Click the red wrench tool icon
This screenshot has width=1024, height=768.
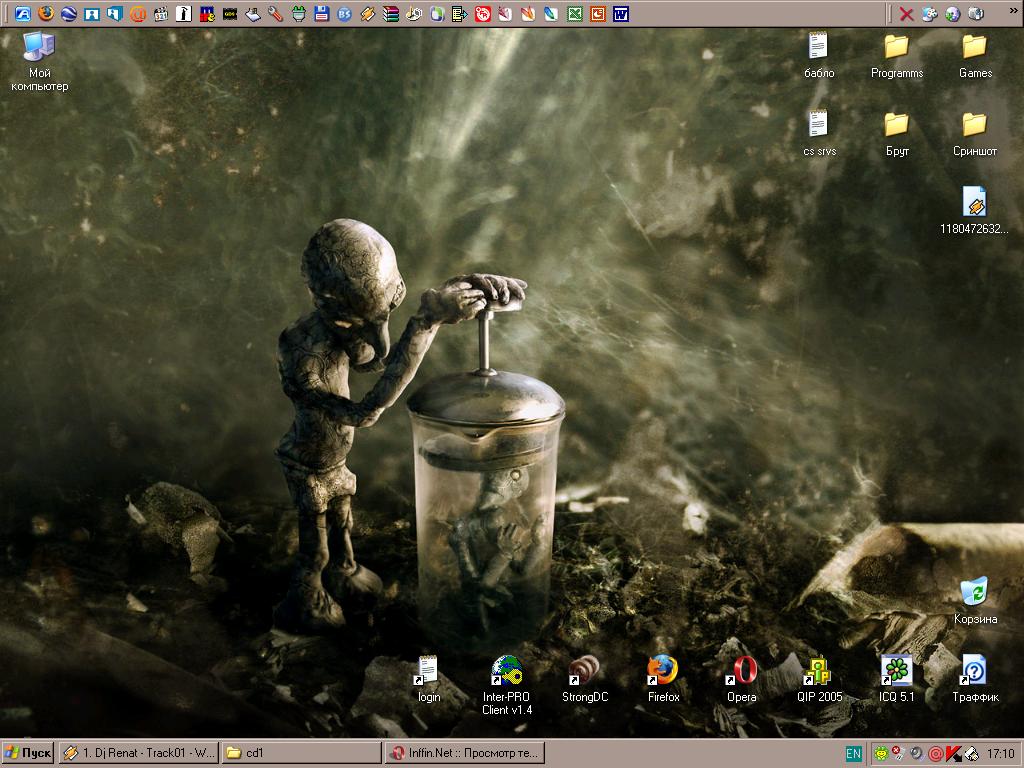276,14
